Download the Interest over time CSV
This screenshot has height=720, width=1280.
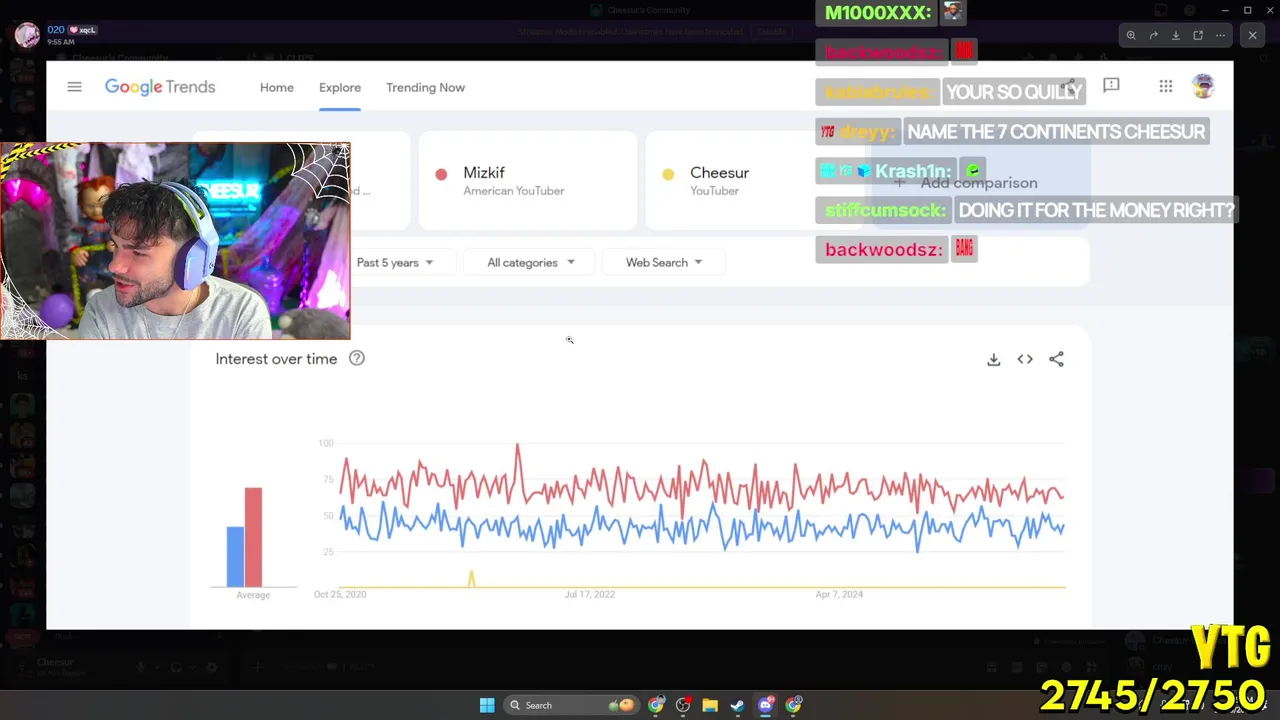(x=994, y=359)
